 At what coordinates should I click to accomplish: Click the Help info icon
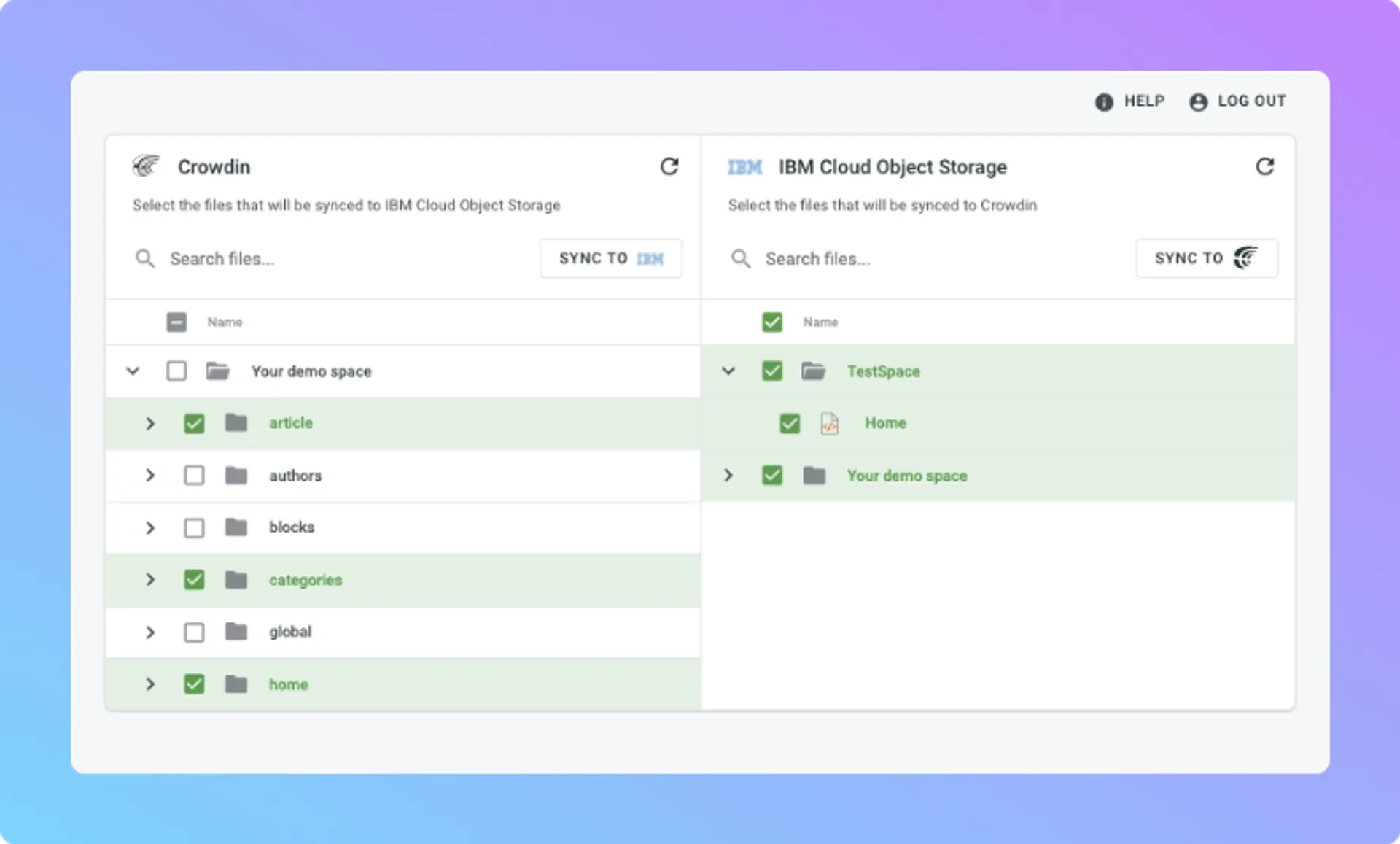[x=1104, y=101]
